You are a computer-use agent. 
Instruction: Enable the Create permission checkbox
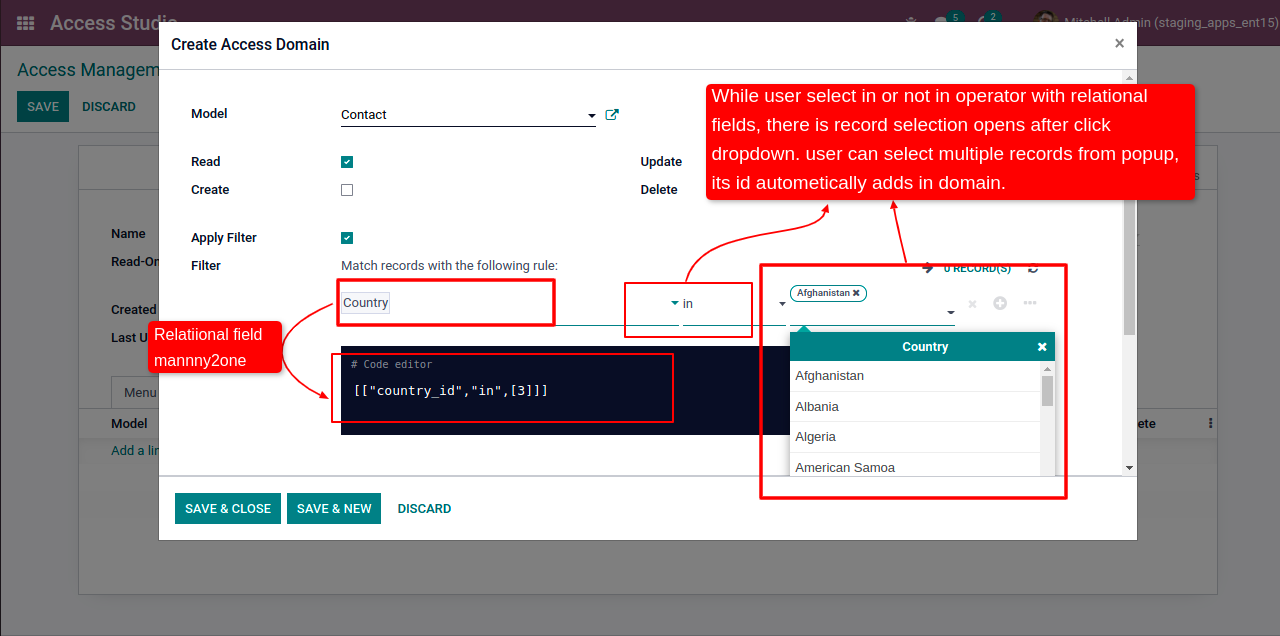[347, 190]
